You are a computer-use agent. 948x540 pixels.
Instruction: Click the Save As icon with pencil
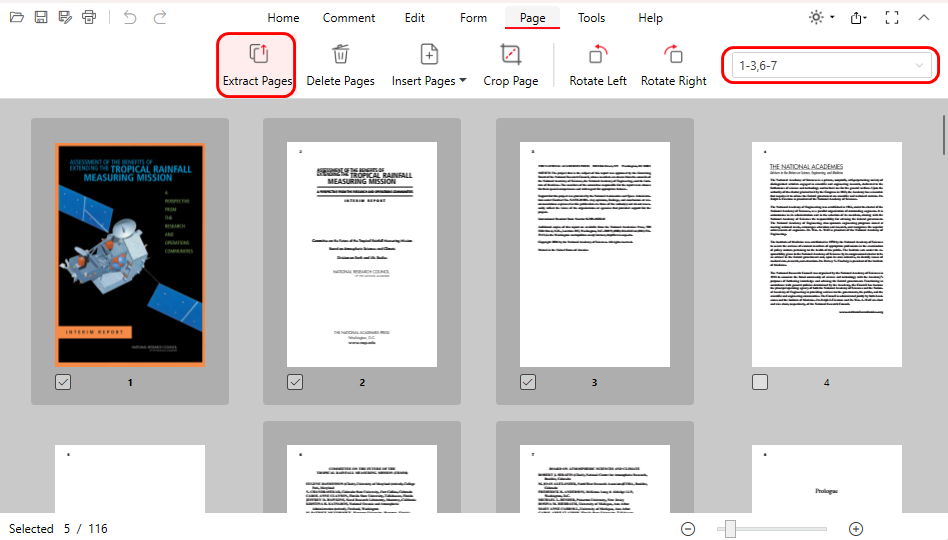pos(65,17)
